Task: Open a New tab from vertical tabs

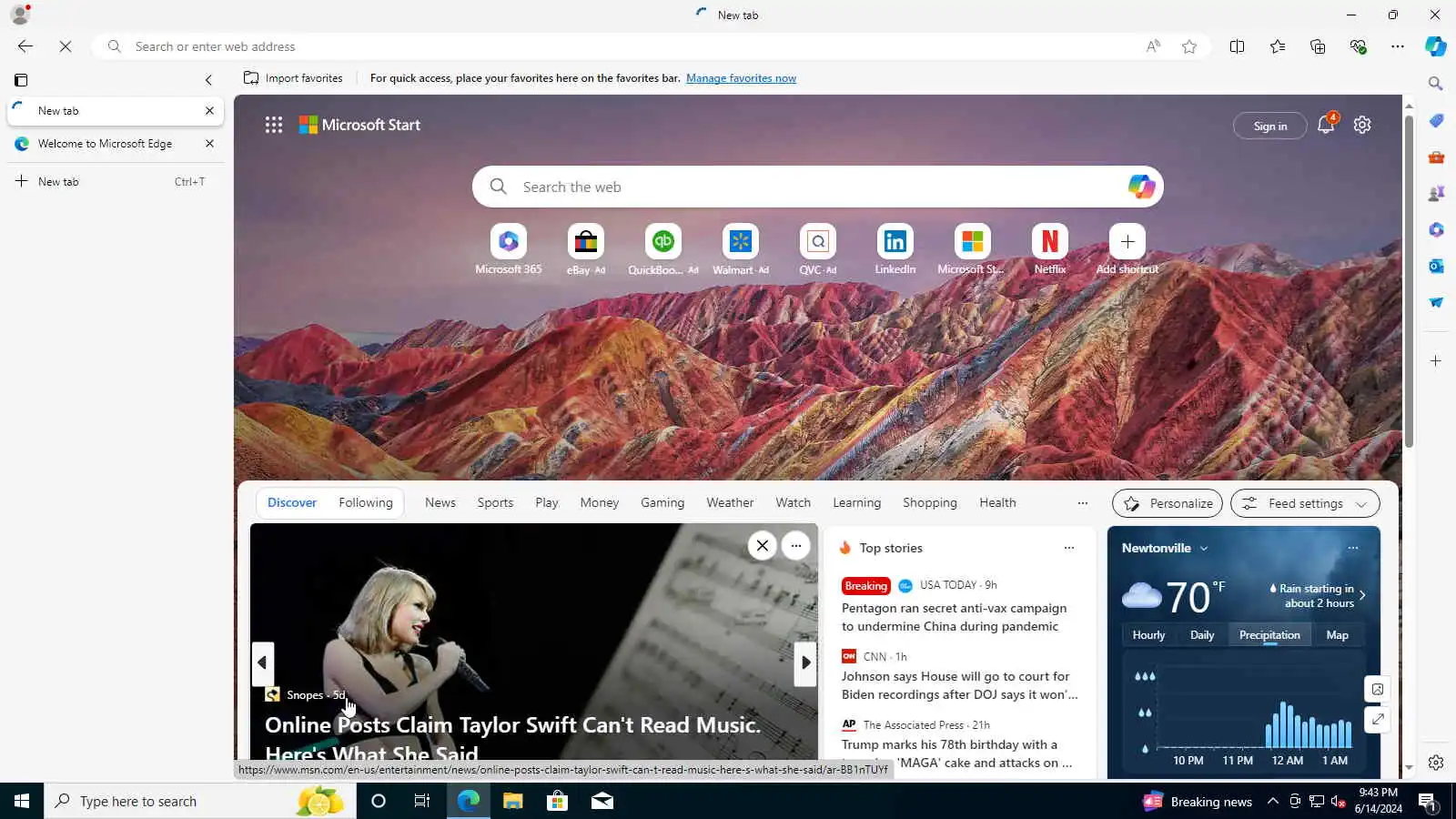Action: [x=116, y=182]
